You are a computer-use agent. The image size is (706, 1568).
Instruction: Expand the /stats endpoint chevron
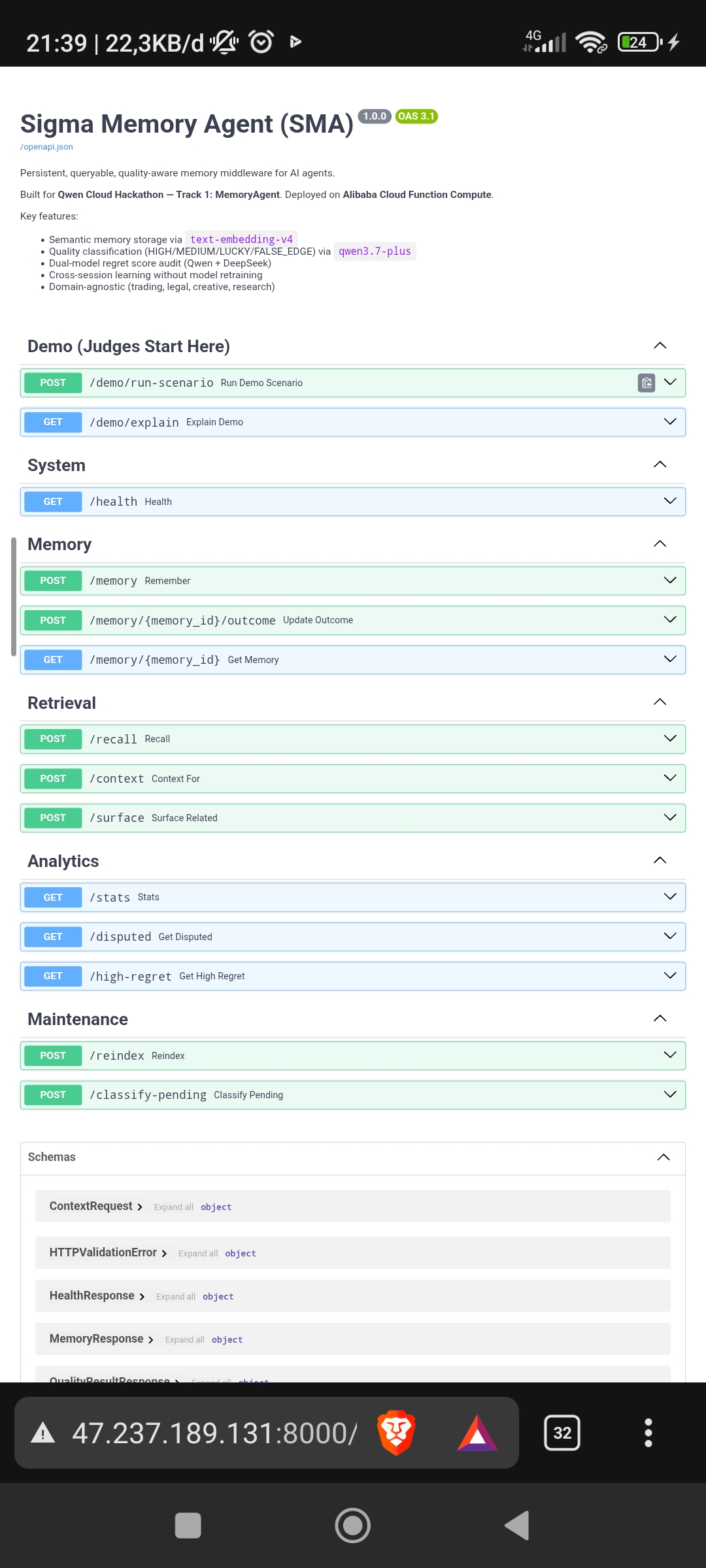coord(670,896)
